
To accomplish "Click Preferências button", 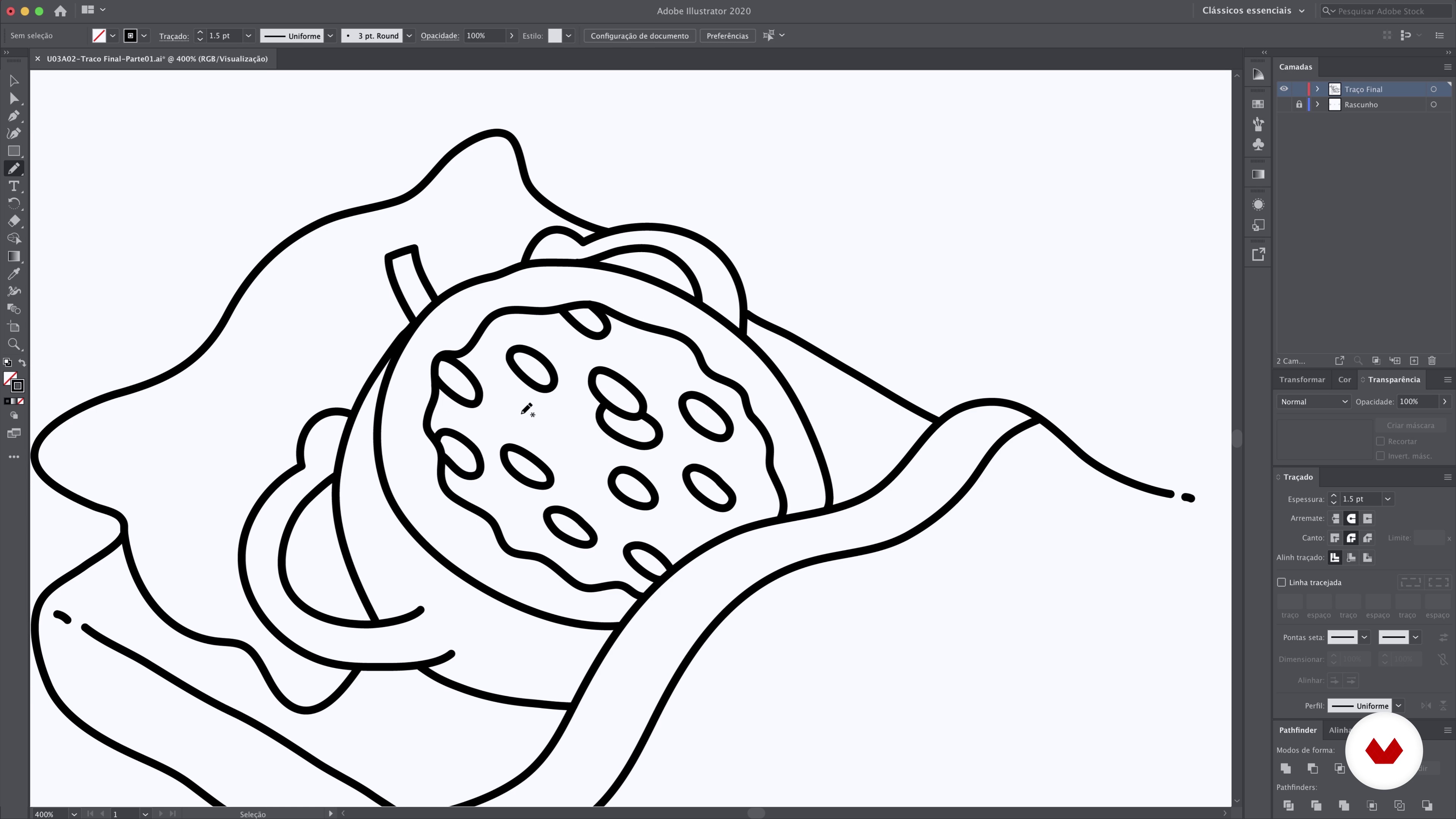I will [x=727, y=36].
